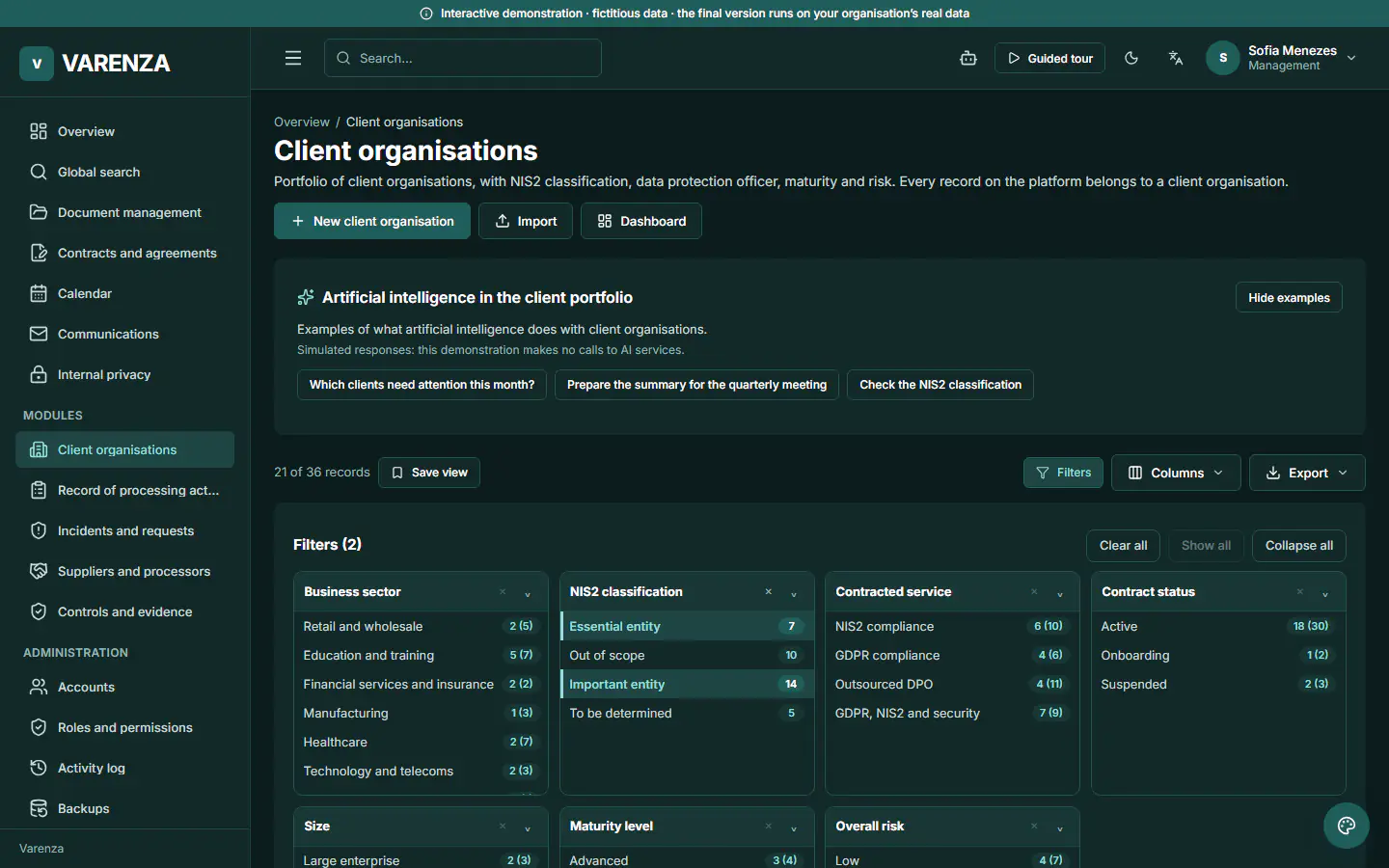
Task: Click the Overview breadcrumb link
Action: point(302,122)
